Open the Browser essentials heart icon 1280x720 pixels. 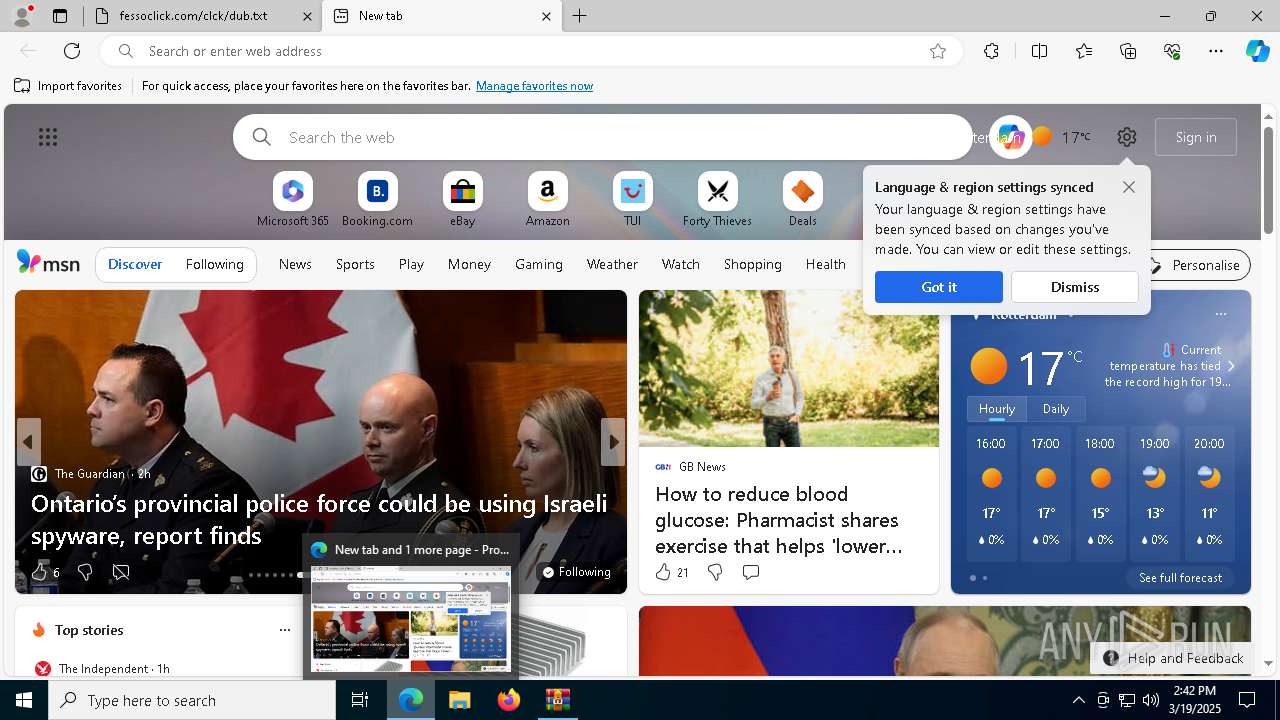(1172, 51)
